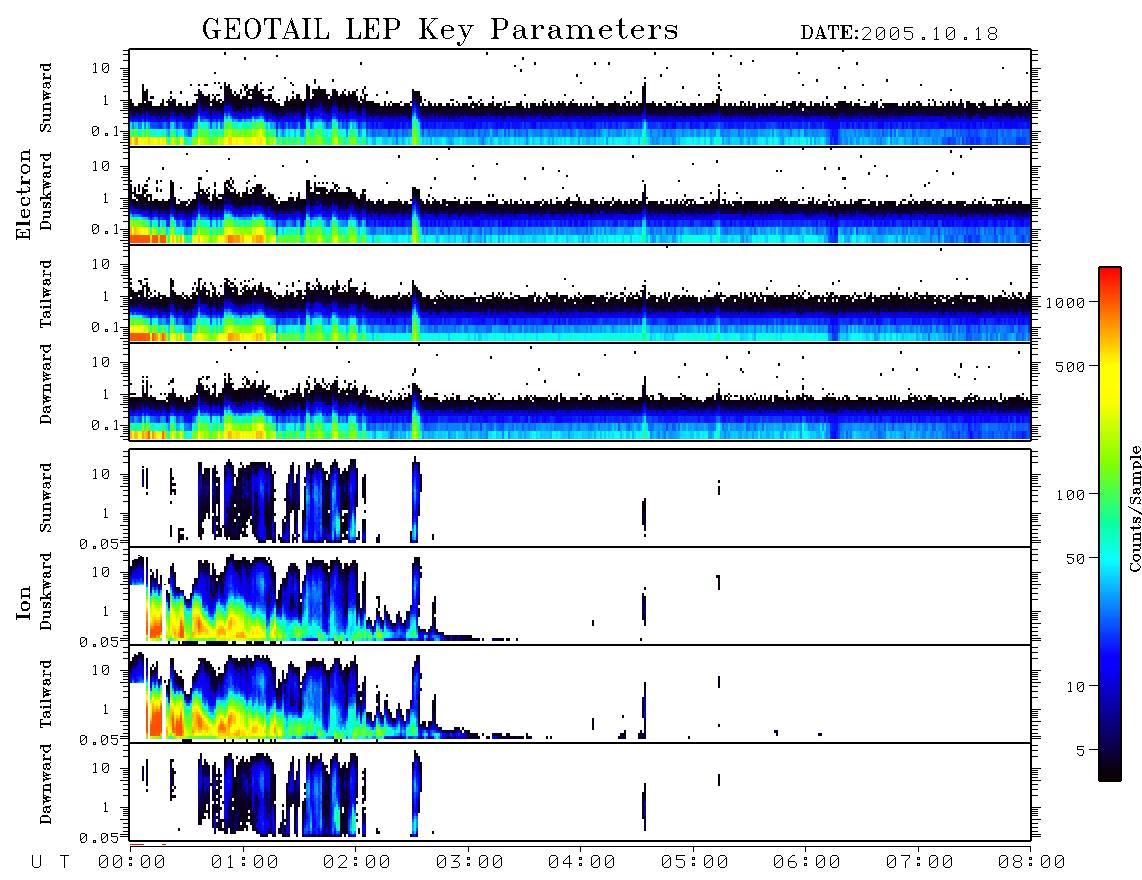Select the Ion "Tailward" panel label
This screenshot has width=1142, height=880.
pos(46,694)
